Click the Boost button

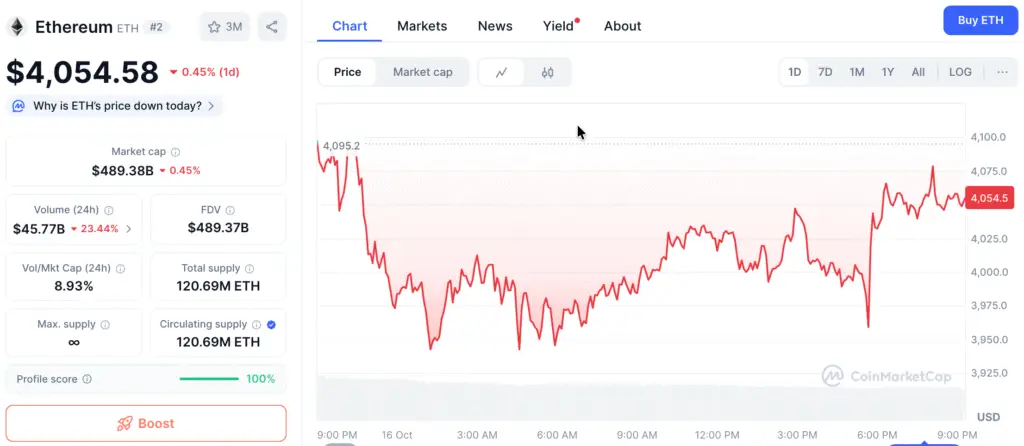(x=146, y=423)
